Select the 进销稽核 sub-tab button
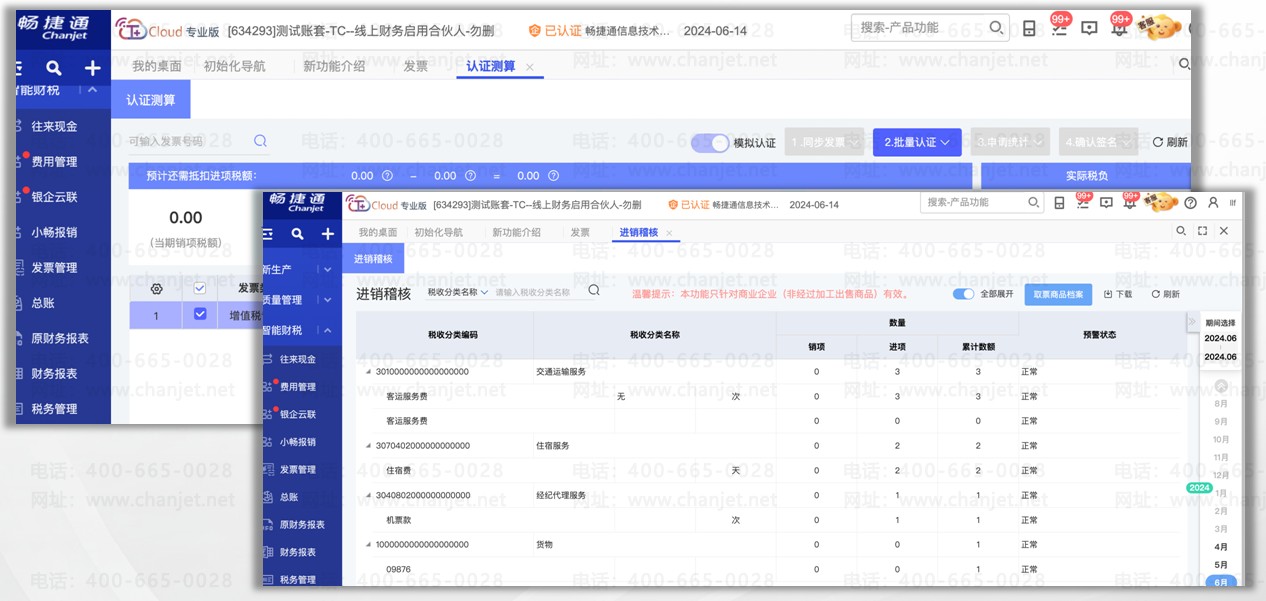This screenshot has width=1266, height=601. [x=373, y=259]
